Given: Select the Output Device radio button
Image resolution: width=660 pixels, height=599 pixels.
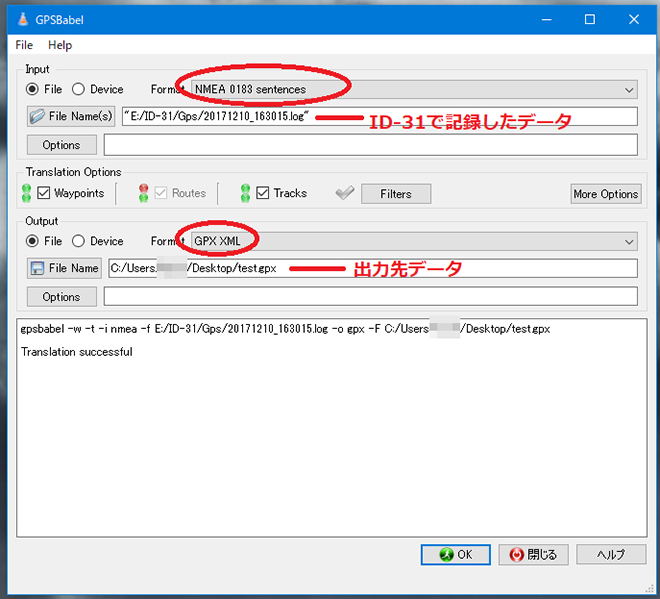Looking at the screenshot, I should point(78,241).
